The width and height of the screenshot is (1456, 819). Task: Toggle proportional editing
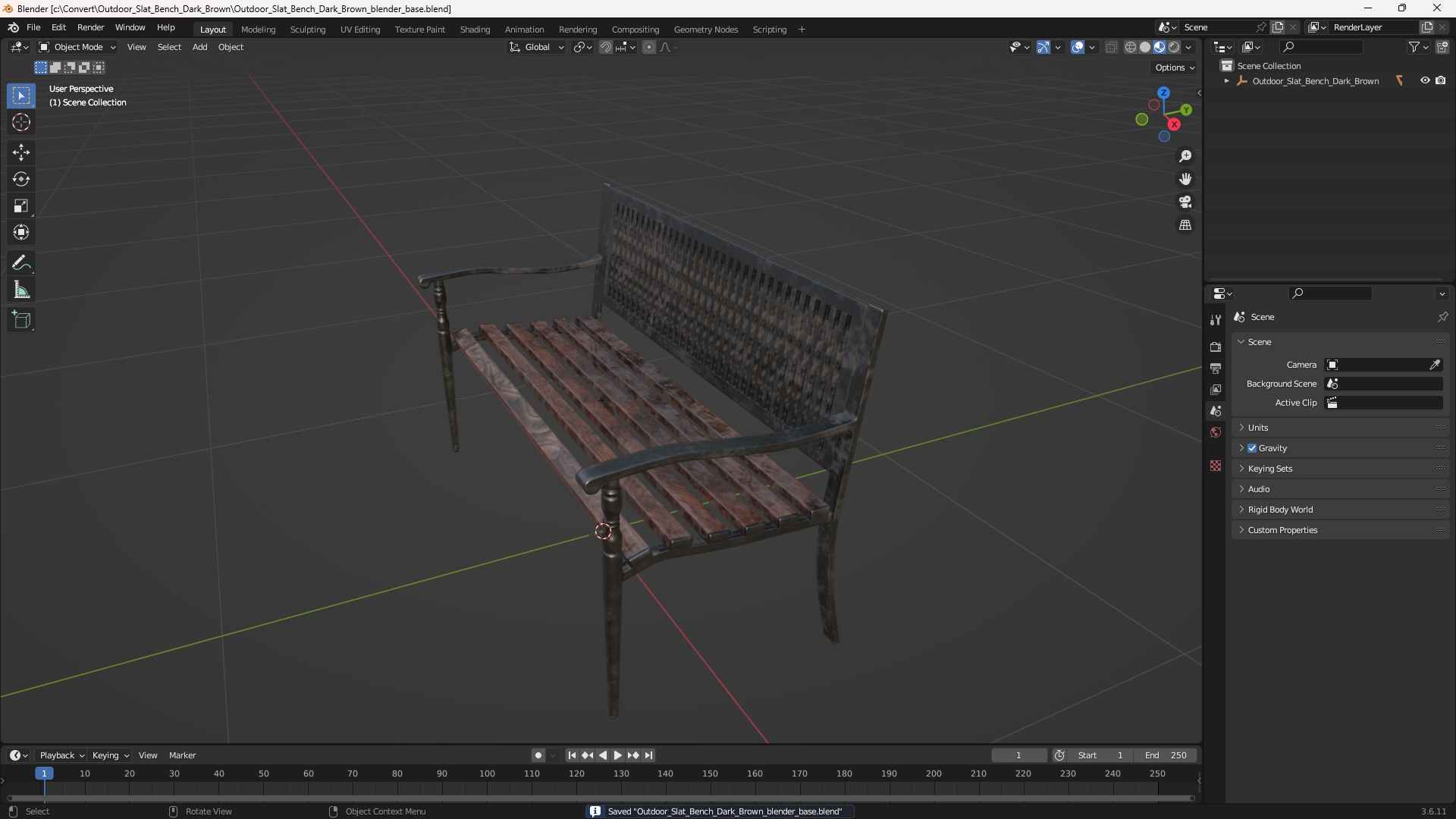[649, 47]
